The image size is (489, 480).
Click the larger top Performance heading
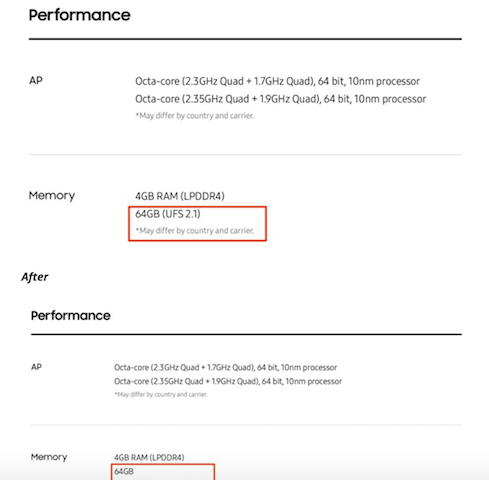(x=79, y=15)
